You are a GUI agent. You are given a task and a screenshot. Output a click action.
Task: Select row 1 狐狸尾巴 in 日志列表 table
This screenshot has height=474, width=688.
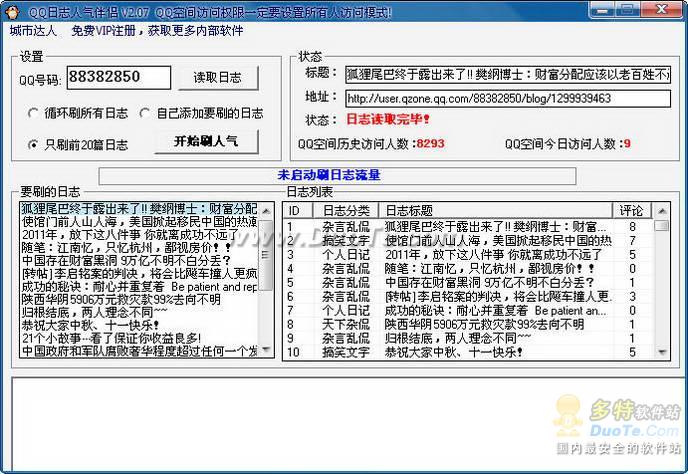[x=469, y=226]
